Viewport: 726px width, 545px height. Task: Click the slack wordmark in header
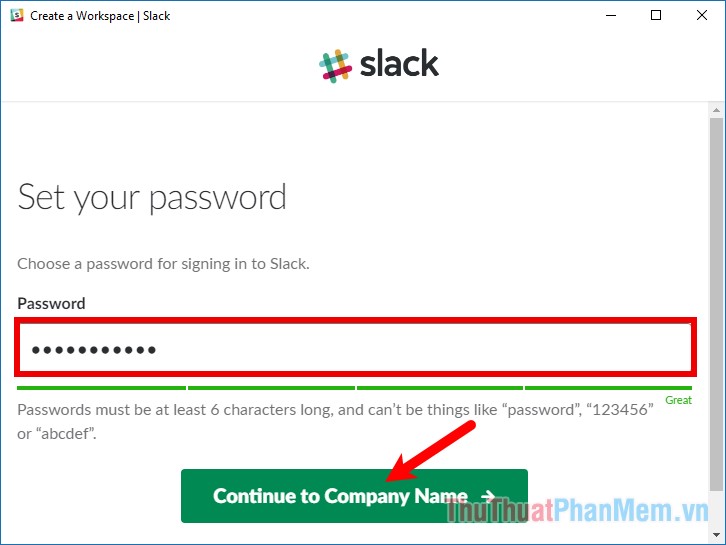pyautogui.click(x=399, y=63)
